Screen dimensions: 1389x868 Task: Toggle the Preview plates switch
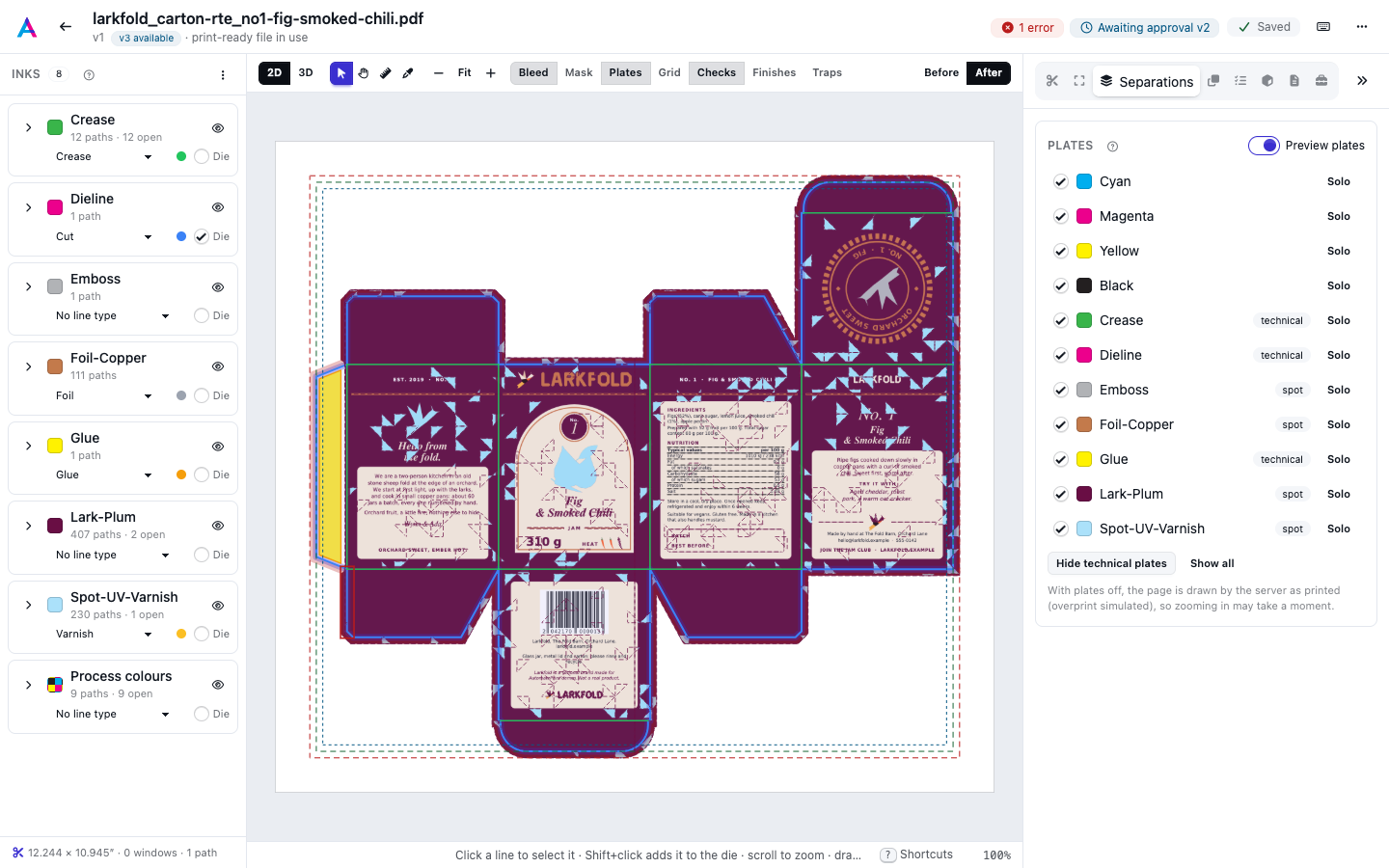coord(1264,146)
